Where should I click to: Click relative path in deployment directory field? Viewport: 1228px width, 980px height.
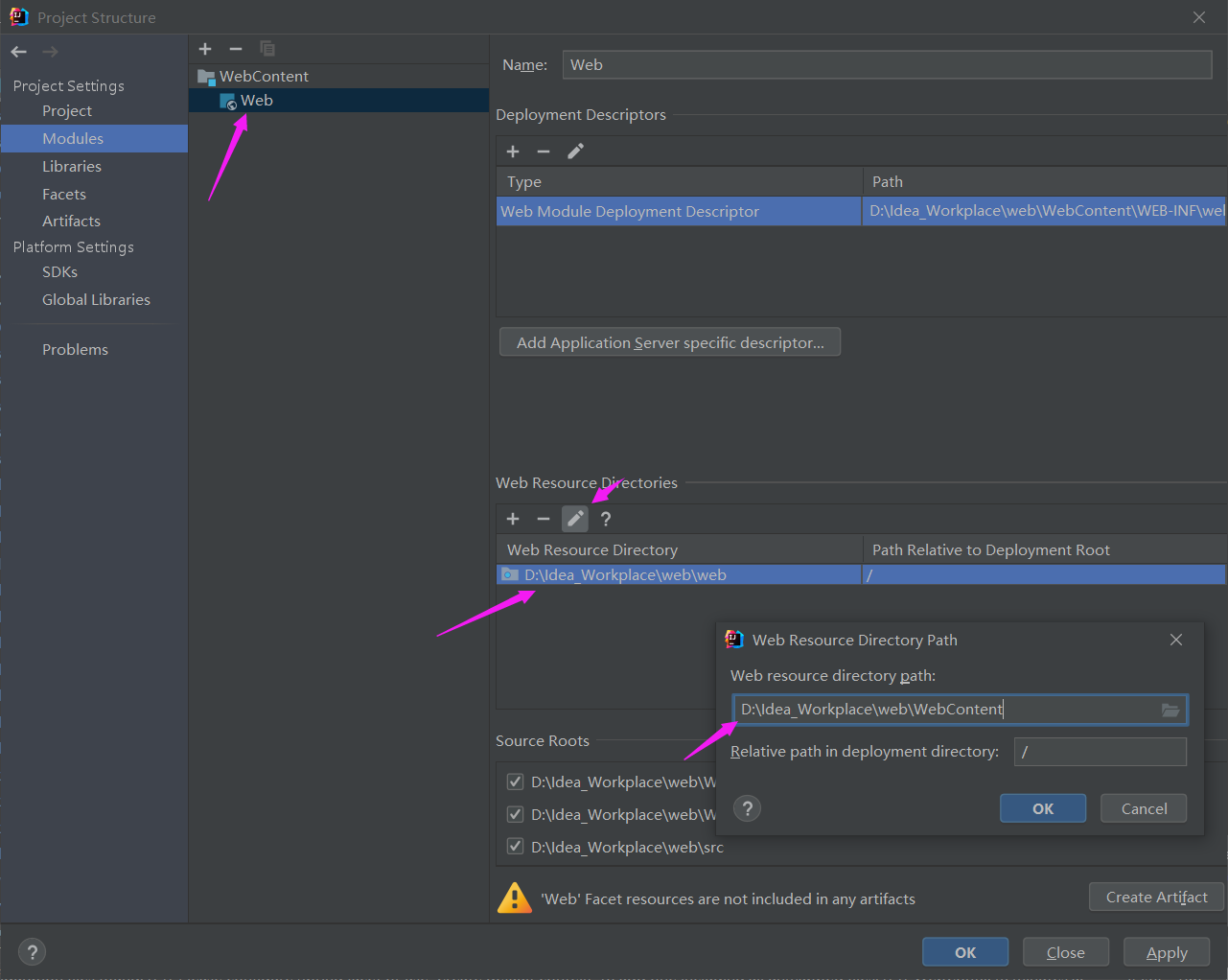[1101, 752]
